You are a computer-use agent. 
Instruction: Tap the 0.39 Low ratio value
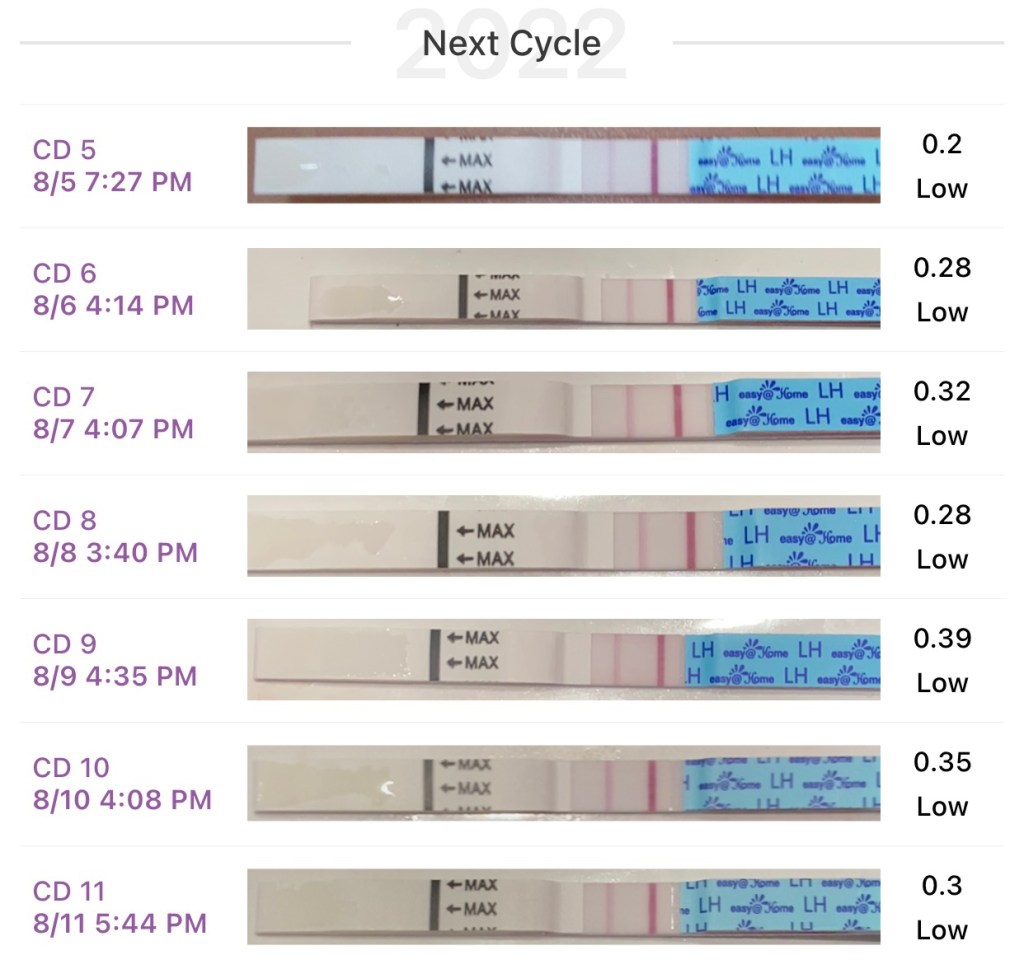(x=942, y=660)
